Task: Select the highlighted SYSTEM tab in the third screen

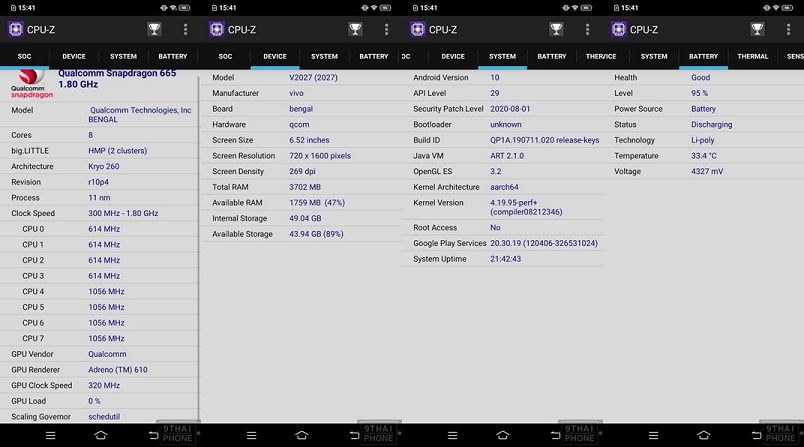Action: pyautogui.click(x=502, y=56)
